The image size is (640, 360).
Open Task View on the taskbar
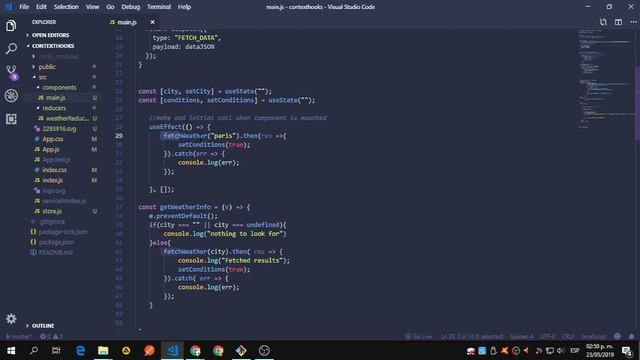pos(56,351)
